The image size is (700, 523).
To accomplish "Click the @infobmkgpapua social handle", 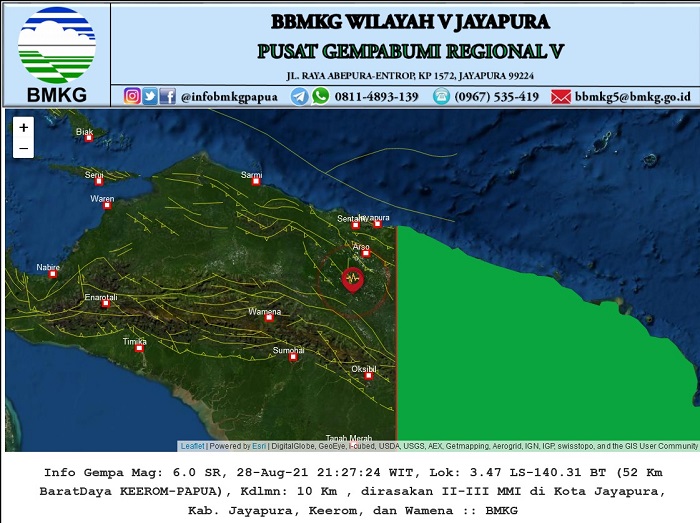I will (229, 97).
